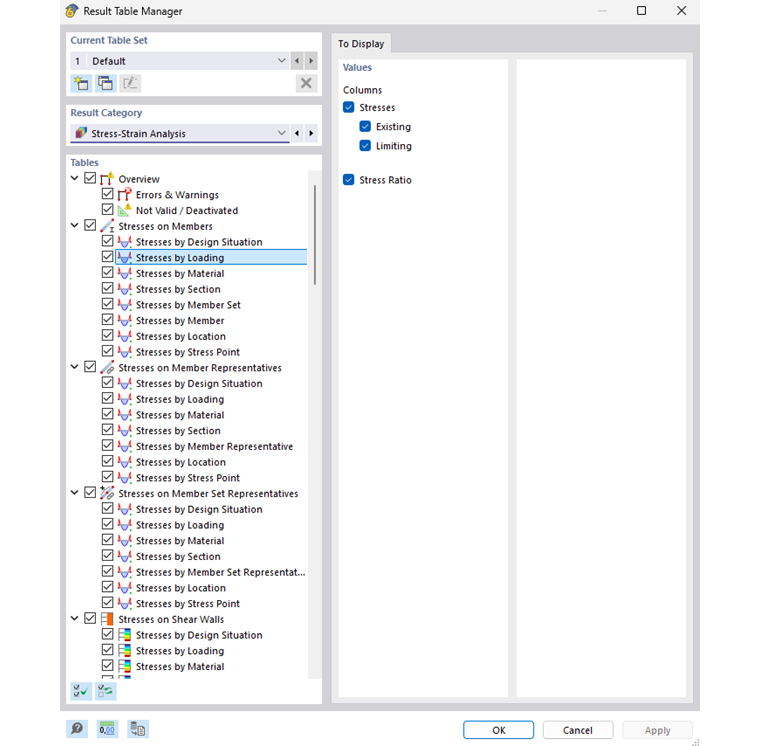Check all tables button

click(x=81, y=691)
